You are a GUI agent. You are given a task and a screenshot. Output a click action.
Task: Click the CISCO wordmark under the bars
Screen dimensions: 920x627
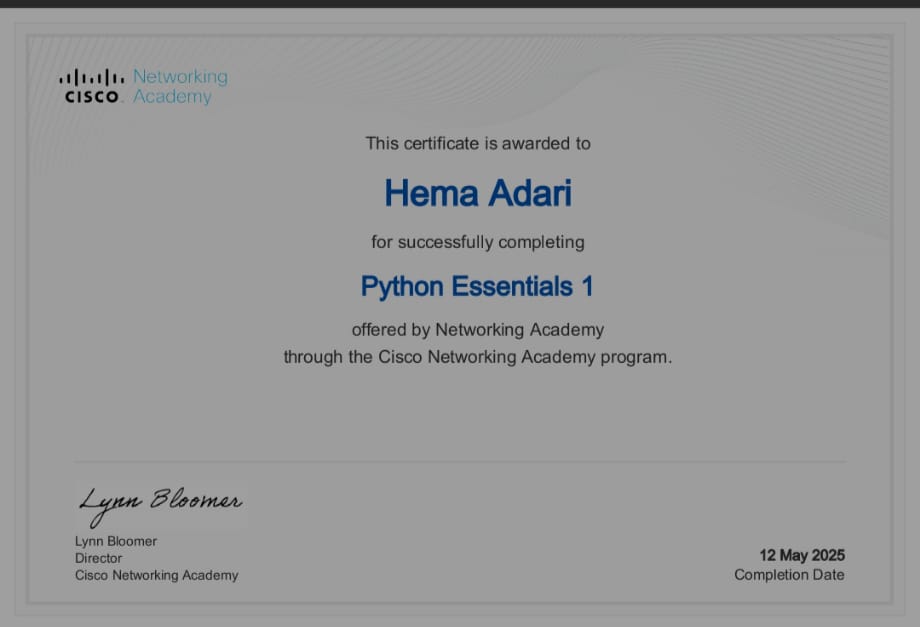(91, 97)
